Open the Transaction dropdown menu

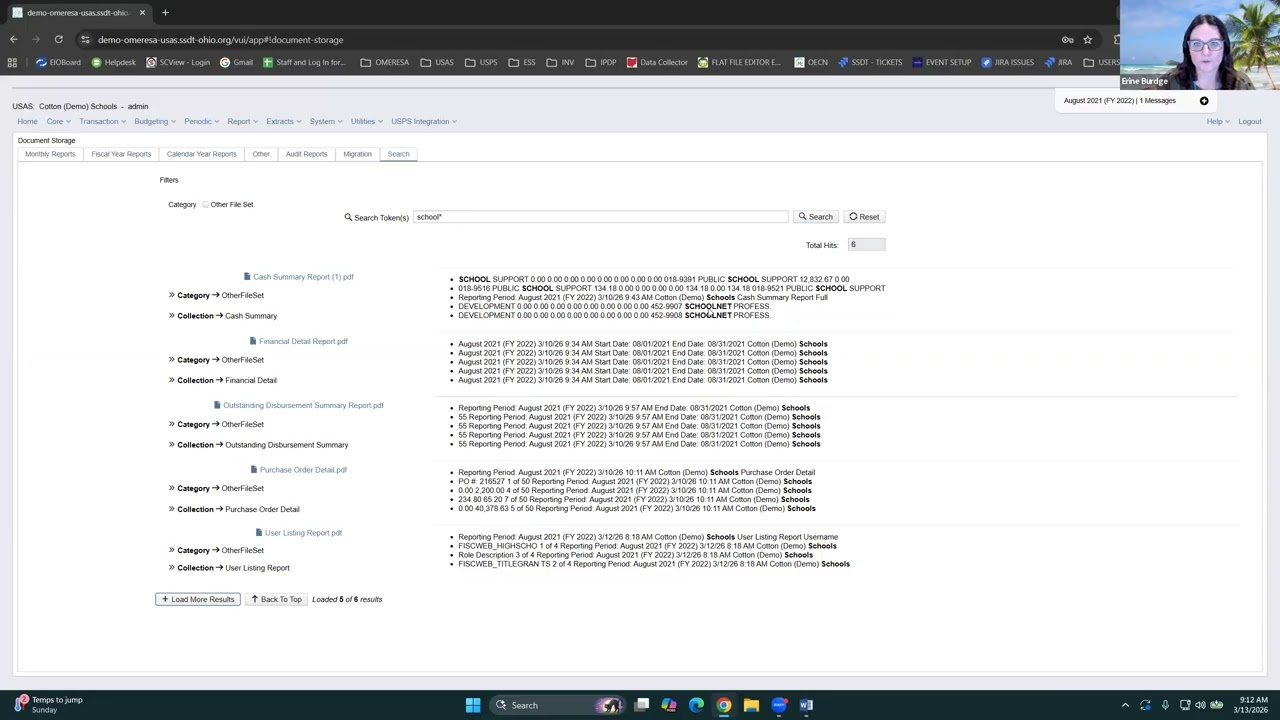[x=102, y=121]
